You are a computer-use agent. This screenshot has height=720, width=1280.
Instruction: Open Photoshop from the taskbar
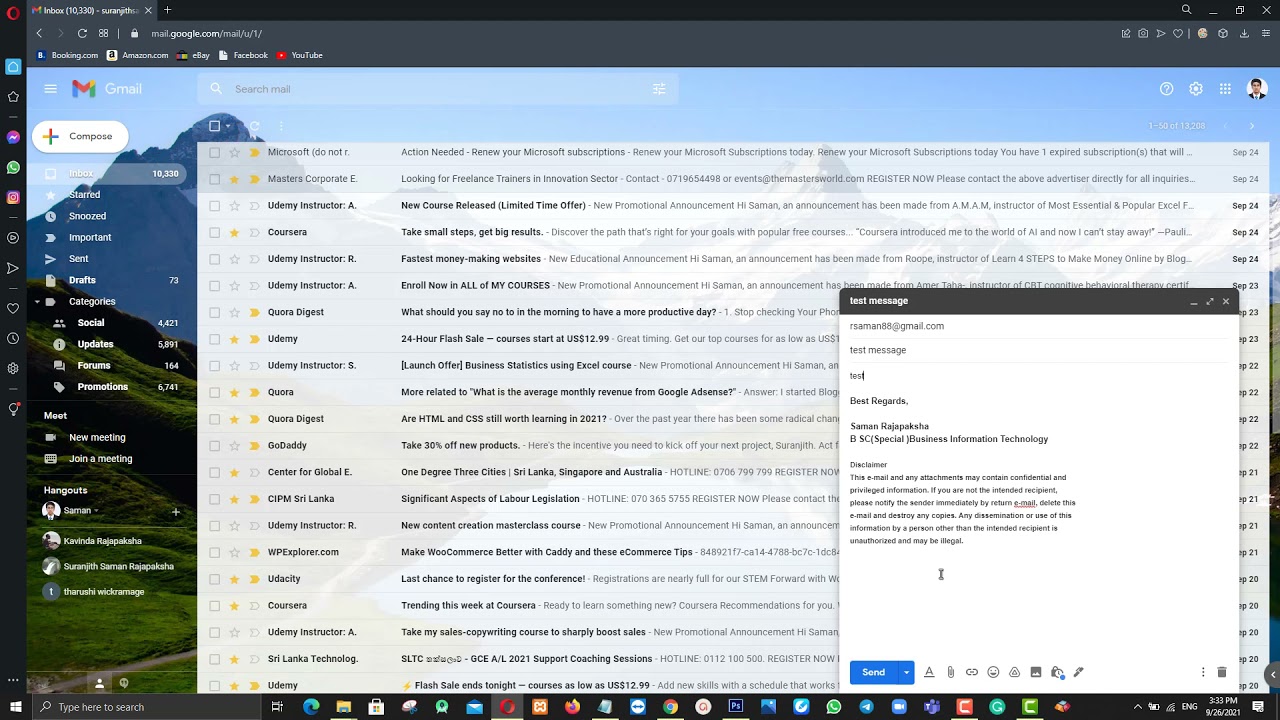736,707
